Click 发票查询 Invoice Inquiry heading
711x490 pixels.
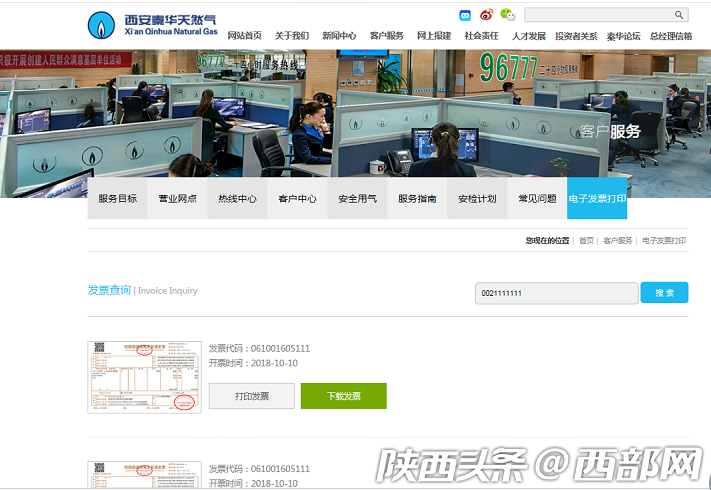pos(142,290)
